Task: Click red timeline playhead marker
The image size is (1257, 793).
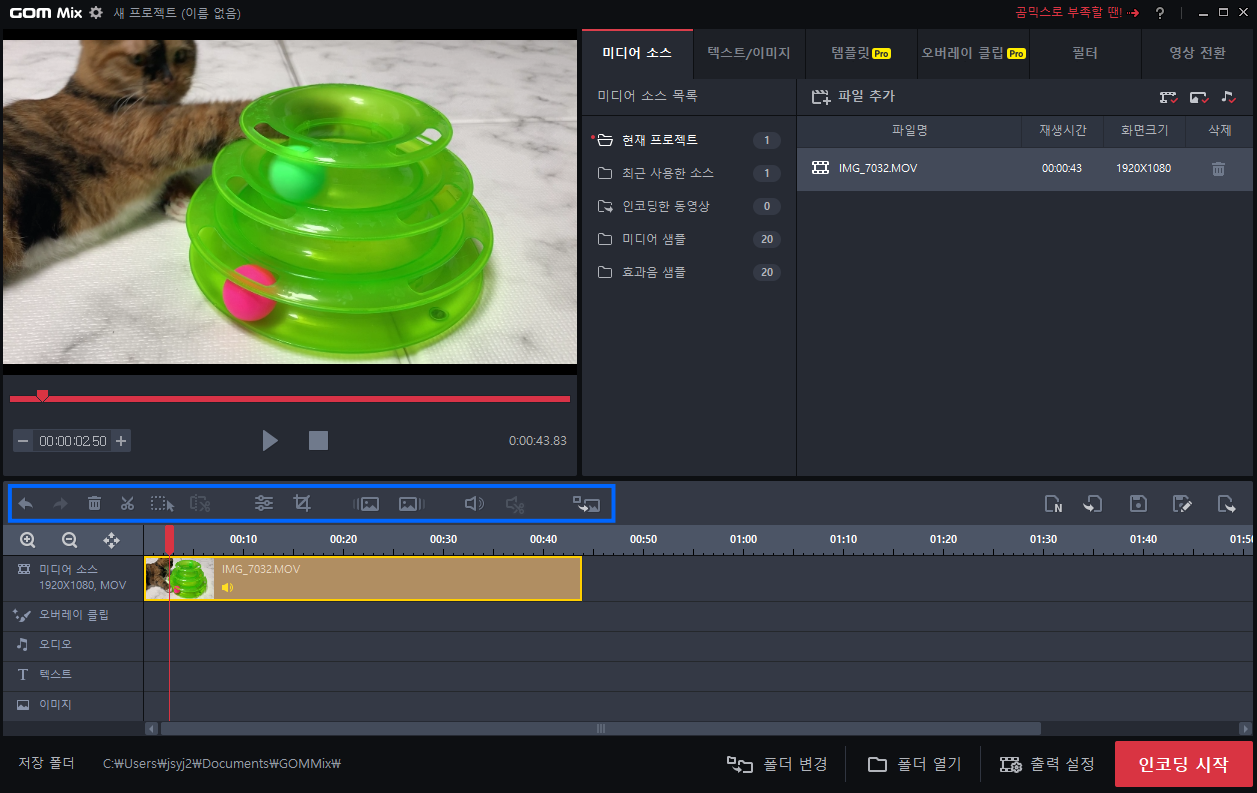Action: pyautogui.click(x=170, y=540)
